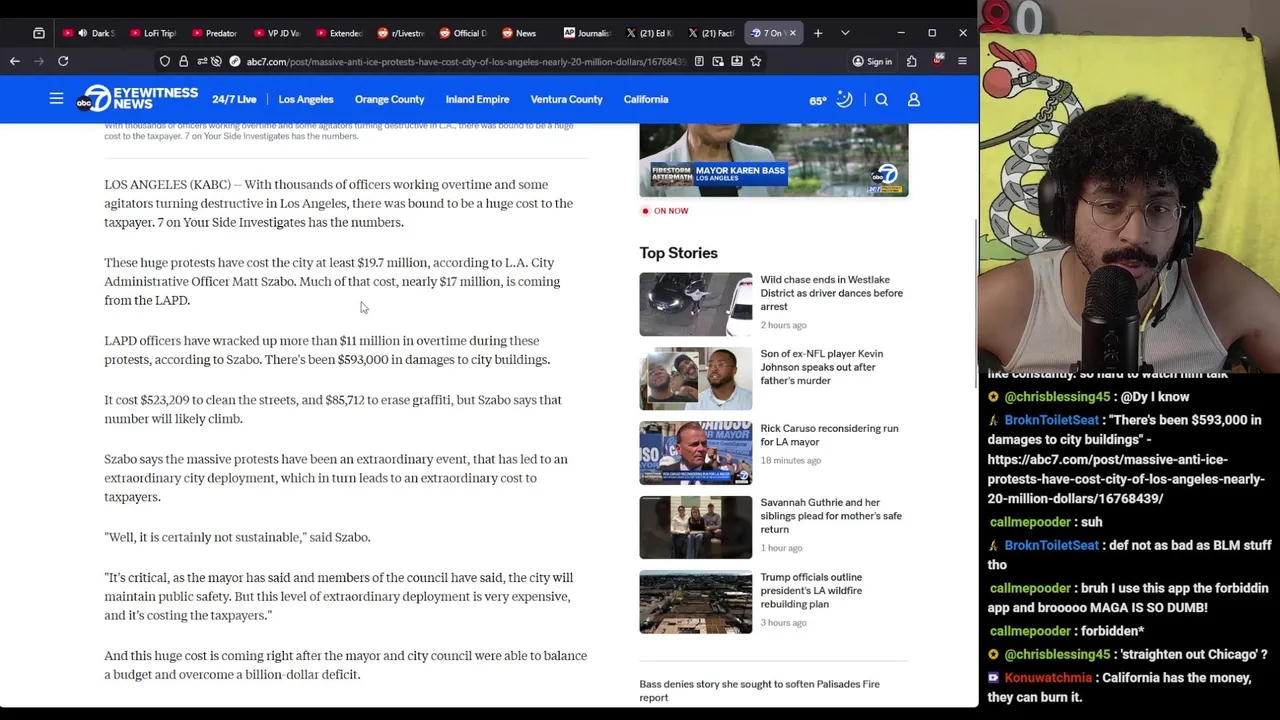Open the hamburger menu on ABC7 site

pos(56,99)
